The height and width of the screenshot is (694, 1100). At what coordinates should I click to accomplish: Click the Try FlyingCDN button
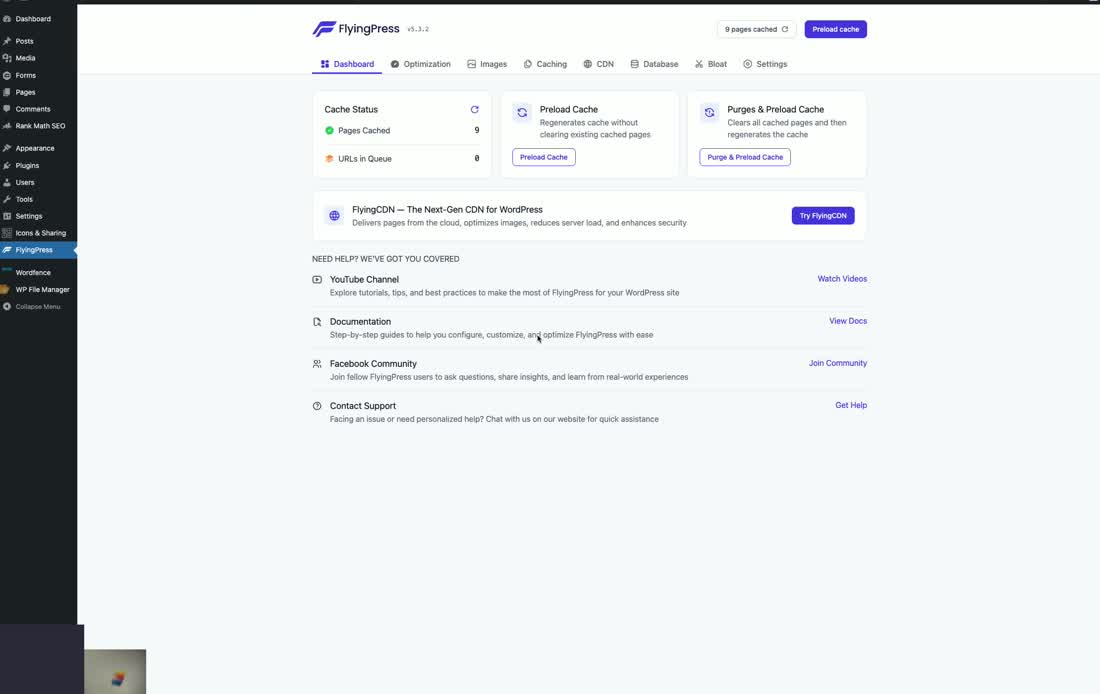coord(823,215)
